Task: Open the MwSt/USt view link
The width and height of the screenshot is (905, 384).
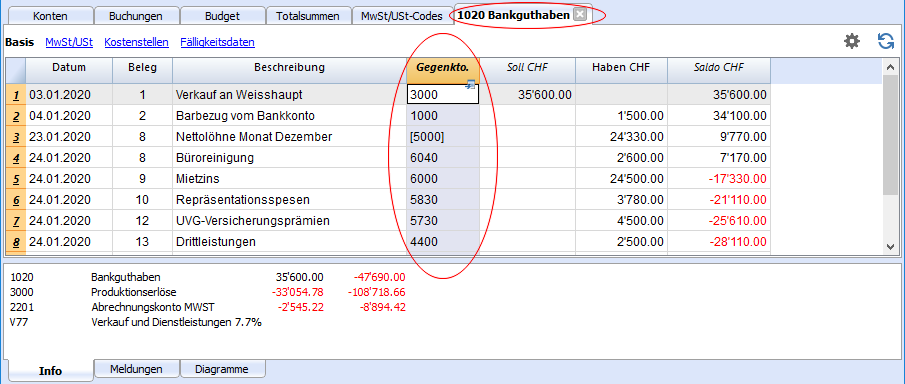Action: click(x=69, y=42)
